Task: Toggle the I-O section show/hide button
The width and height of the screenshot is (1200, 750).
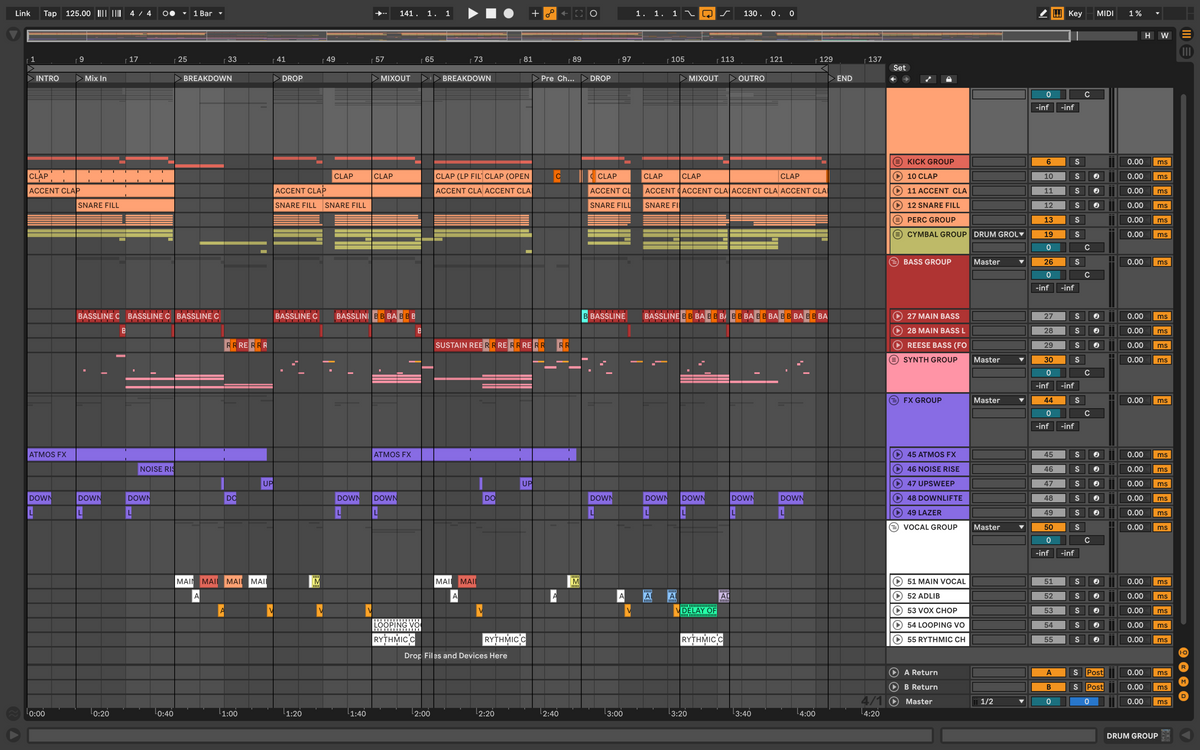Action: pos(1183,653)
